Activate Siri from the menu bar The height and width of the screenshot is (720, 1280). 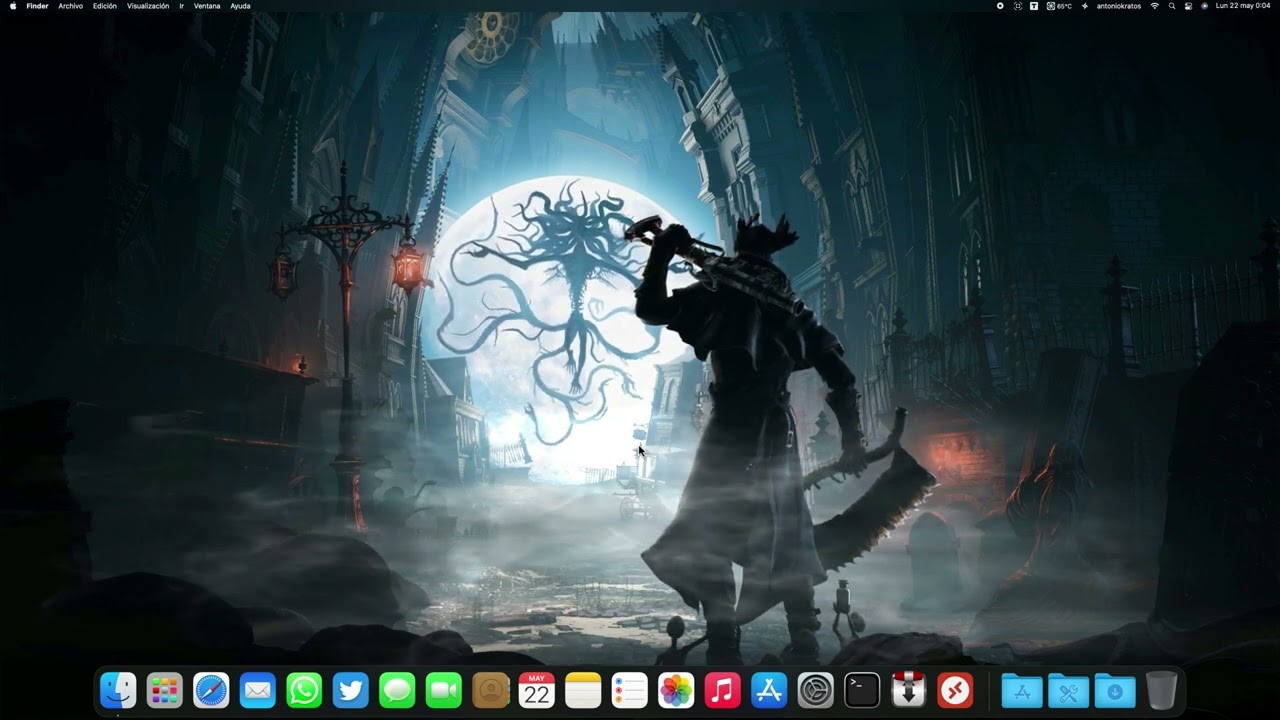tap(1204, 6)
